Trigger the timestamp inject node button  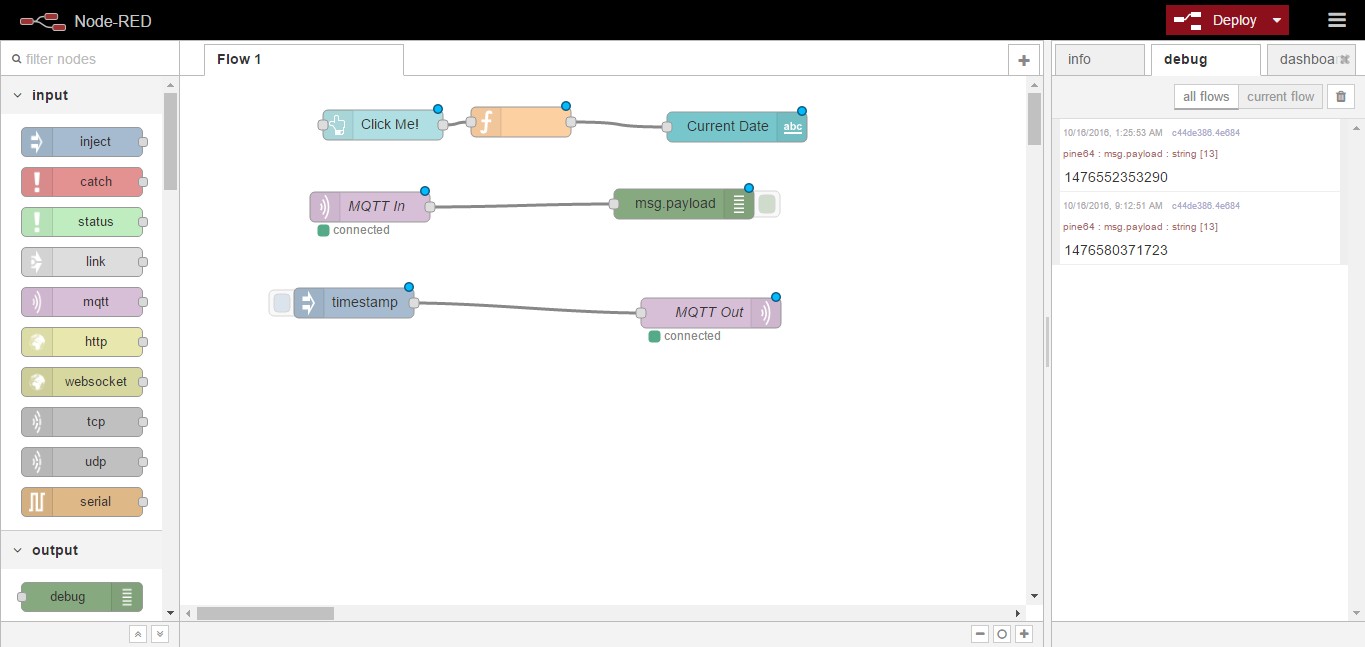coord(282,303)
